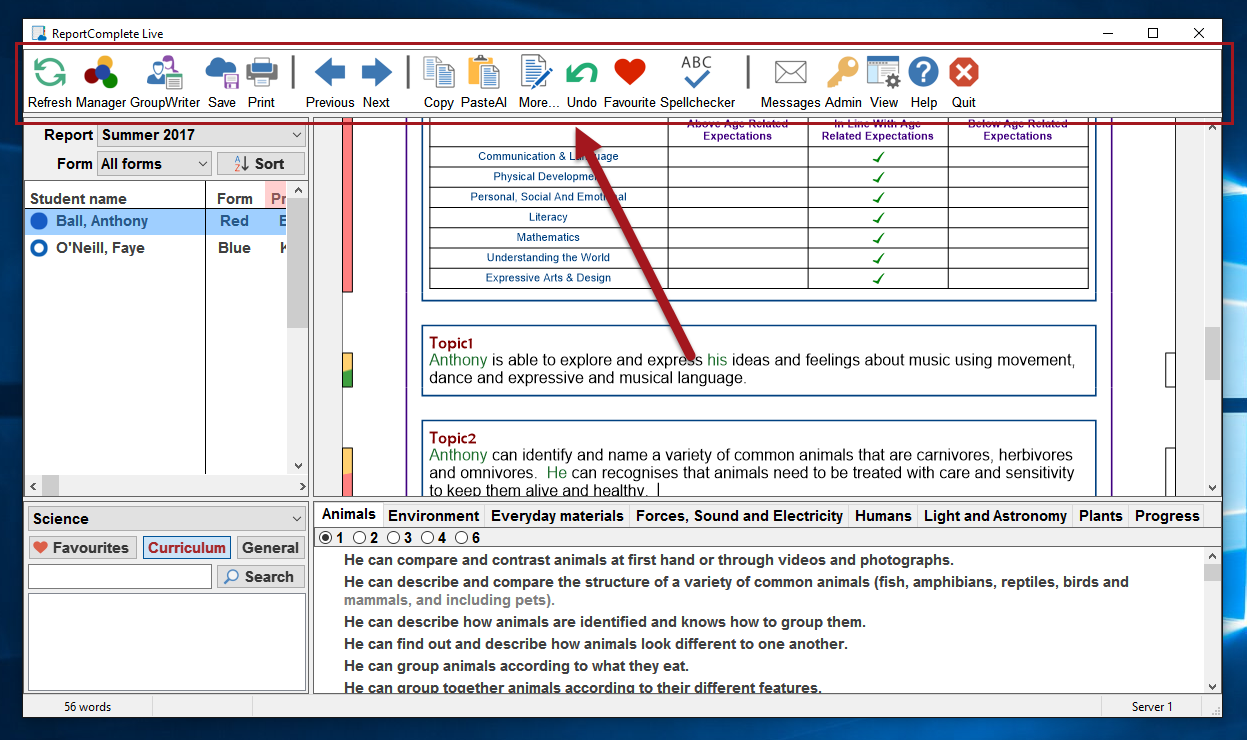
Task: Open the Report dropdown showing Summer 2017
Action: coord(201,135)
